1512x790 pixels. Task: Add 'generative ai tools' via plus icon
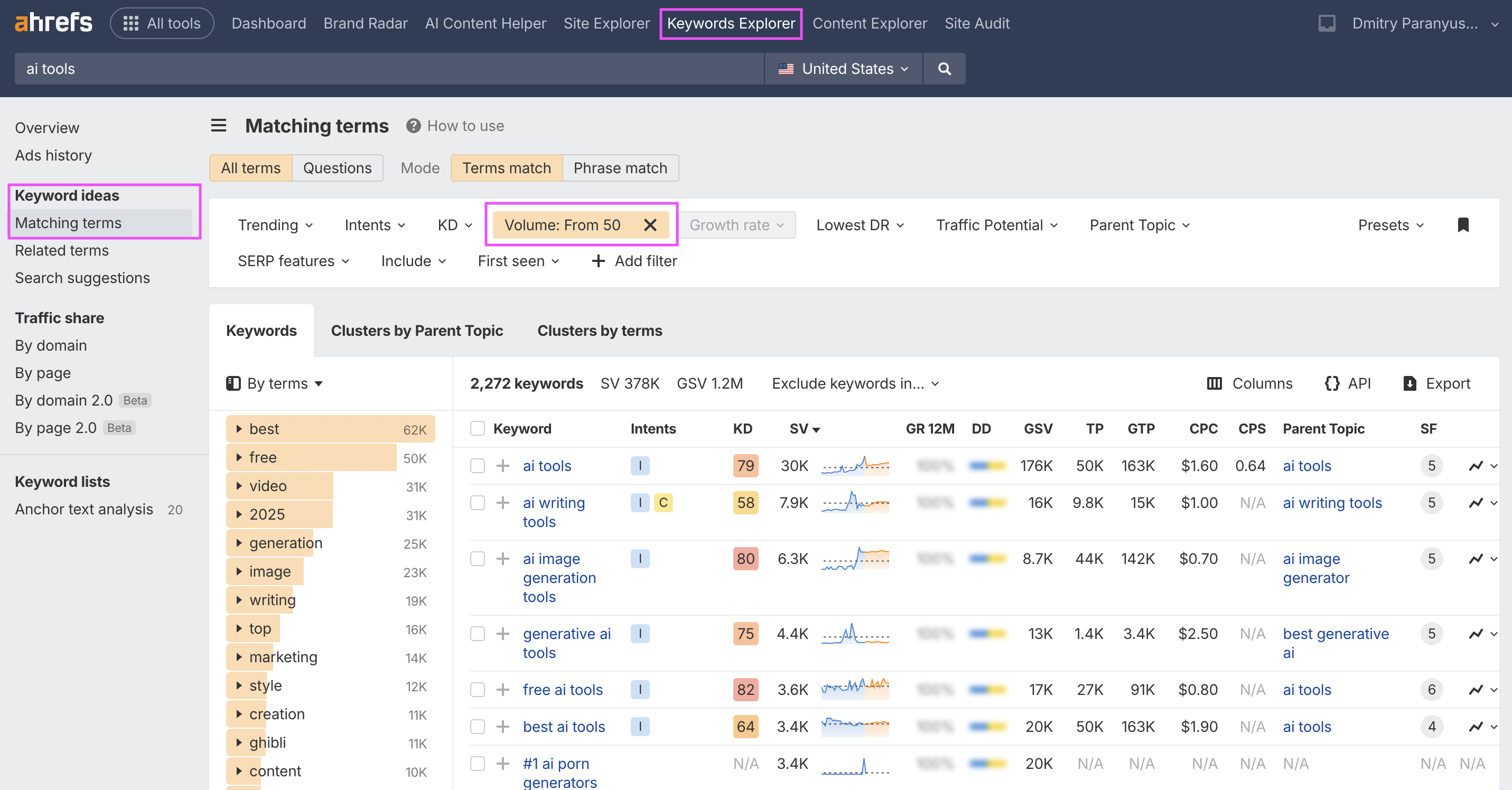coord(502,633)
